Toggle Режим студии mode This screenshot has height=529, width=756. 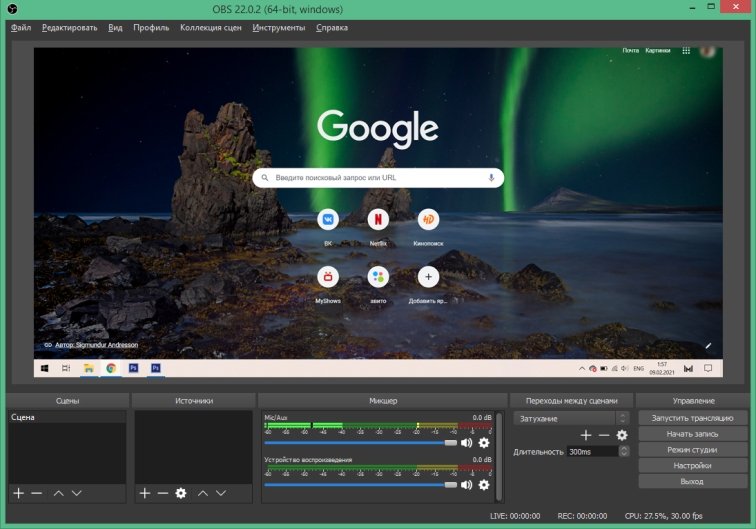point(692,450)
